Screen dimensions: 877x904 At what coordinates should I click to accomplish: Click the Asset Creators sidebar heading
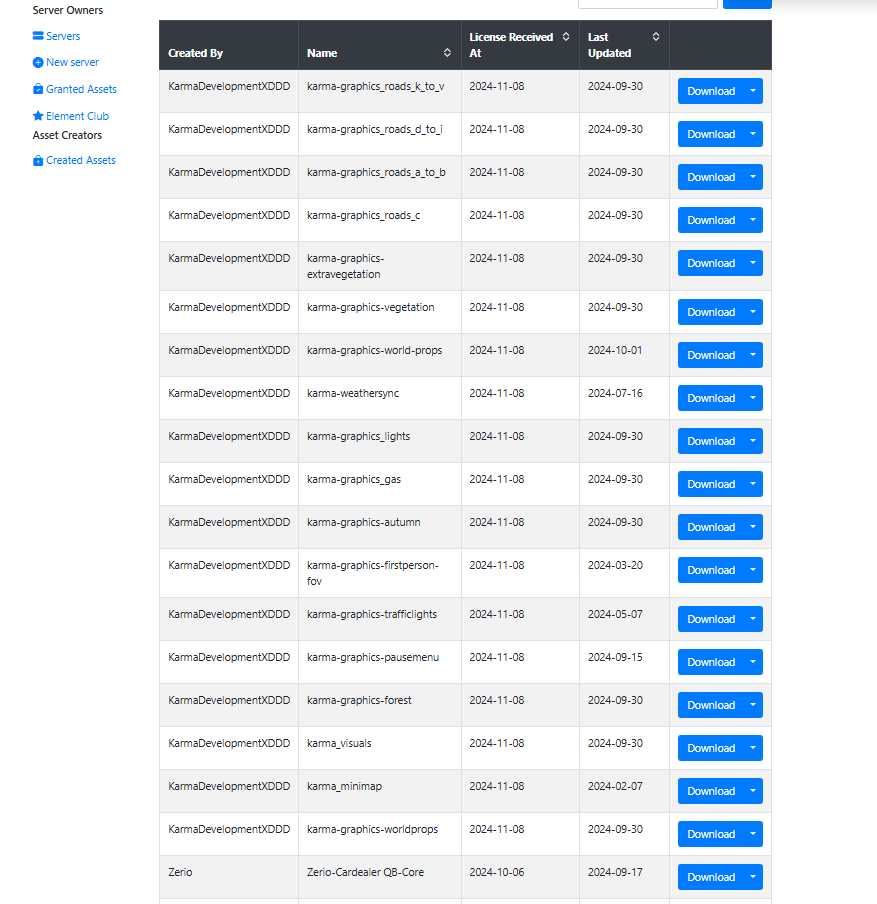[x=67, y=135]
